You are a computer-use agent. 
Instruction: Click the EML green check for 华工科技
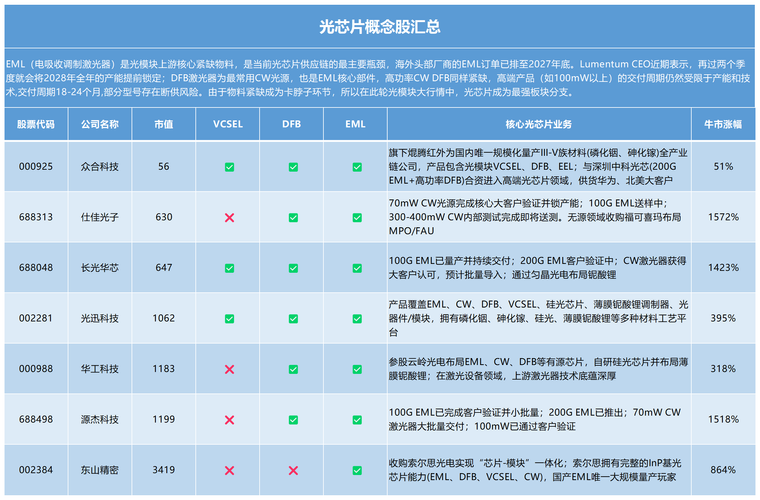pos(357,369)
